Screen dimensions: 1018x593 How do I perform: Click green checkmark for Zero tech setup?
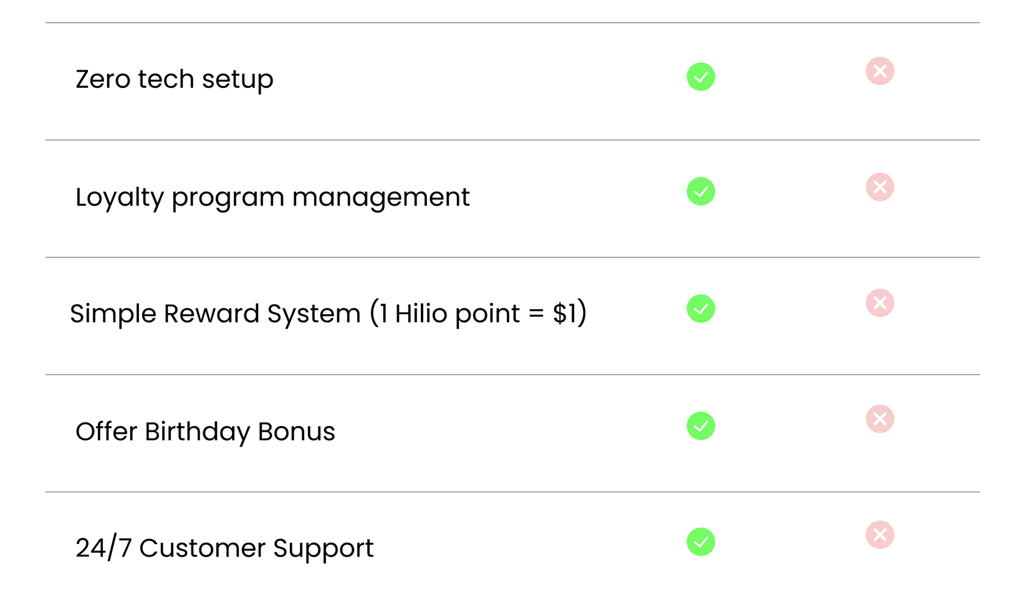[x=701, y=77]
